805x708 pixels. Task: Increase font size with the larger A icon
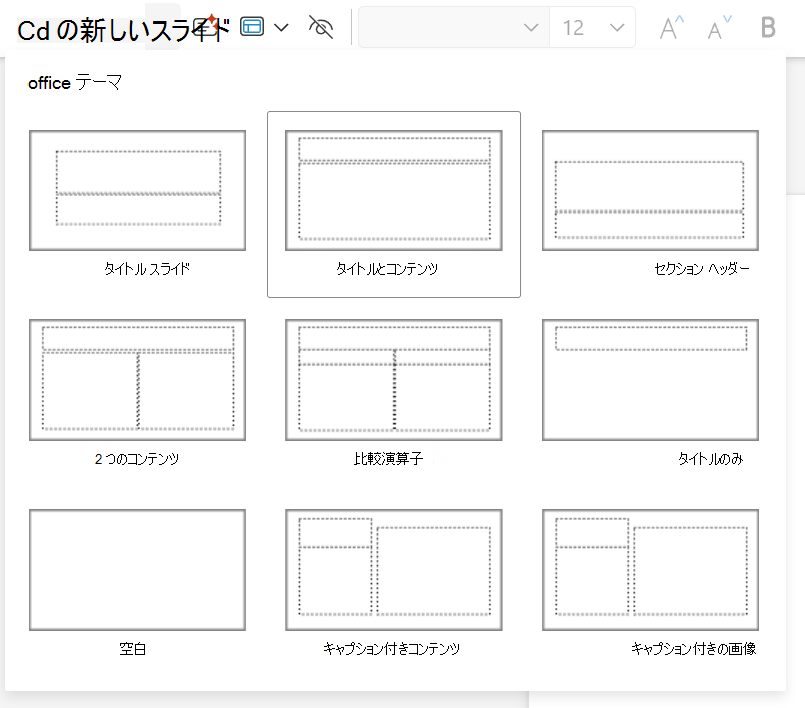[672, 27]
